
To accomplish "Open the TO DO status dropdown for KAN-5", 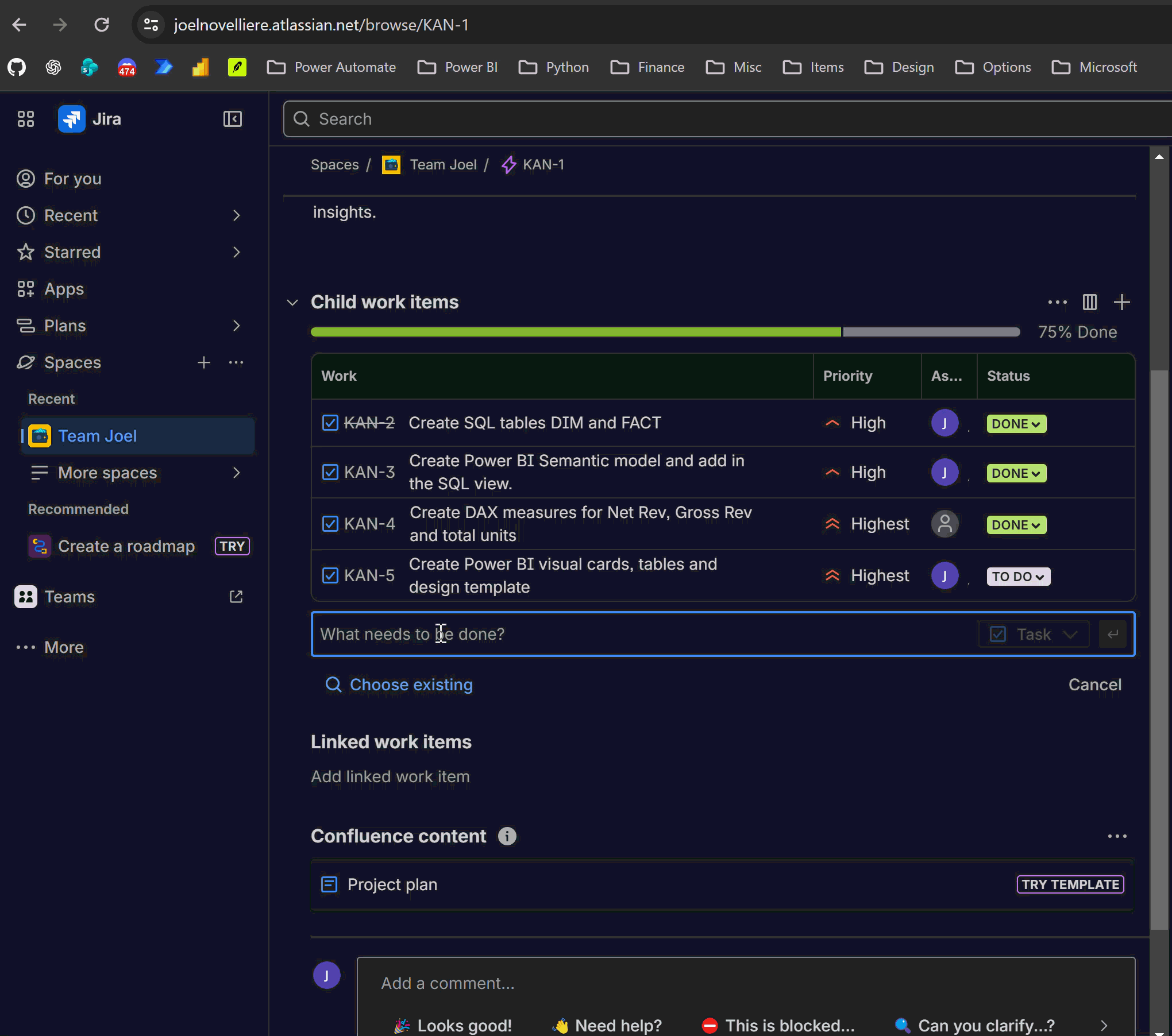I will click(1018, 577).
